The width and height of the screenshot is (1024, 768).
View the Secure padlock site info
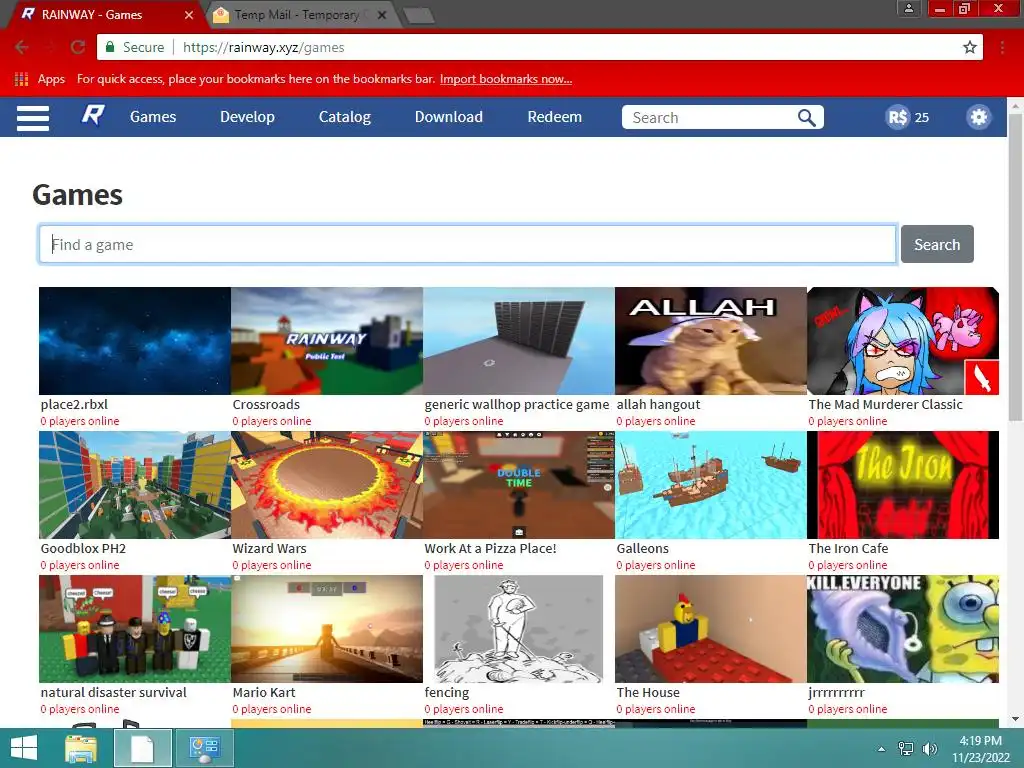[135, 47]
